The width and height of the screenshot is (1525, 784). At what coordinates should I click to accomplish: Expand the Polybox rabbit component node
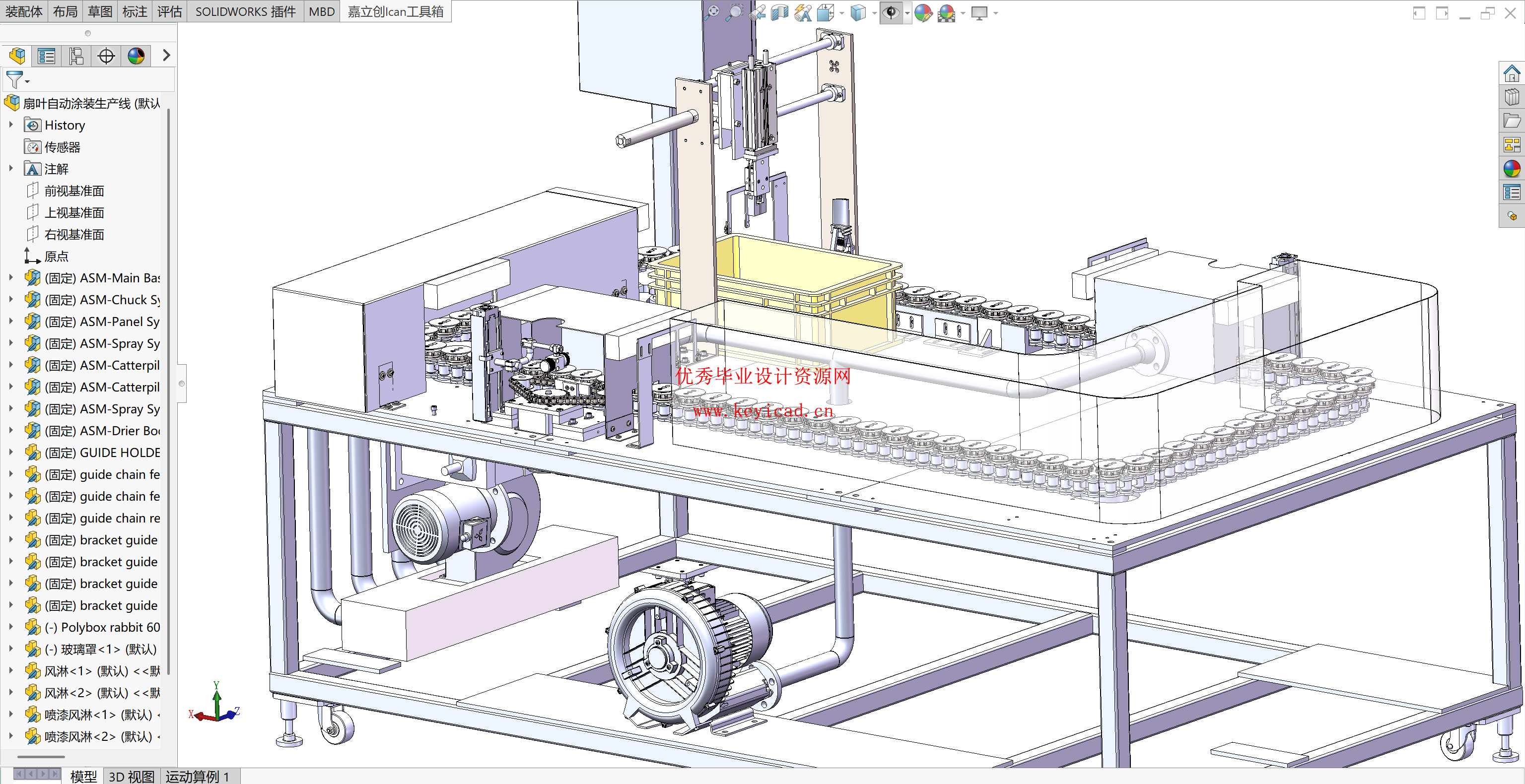pos(10,627)
